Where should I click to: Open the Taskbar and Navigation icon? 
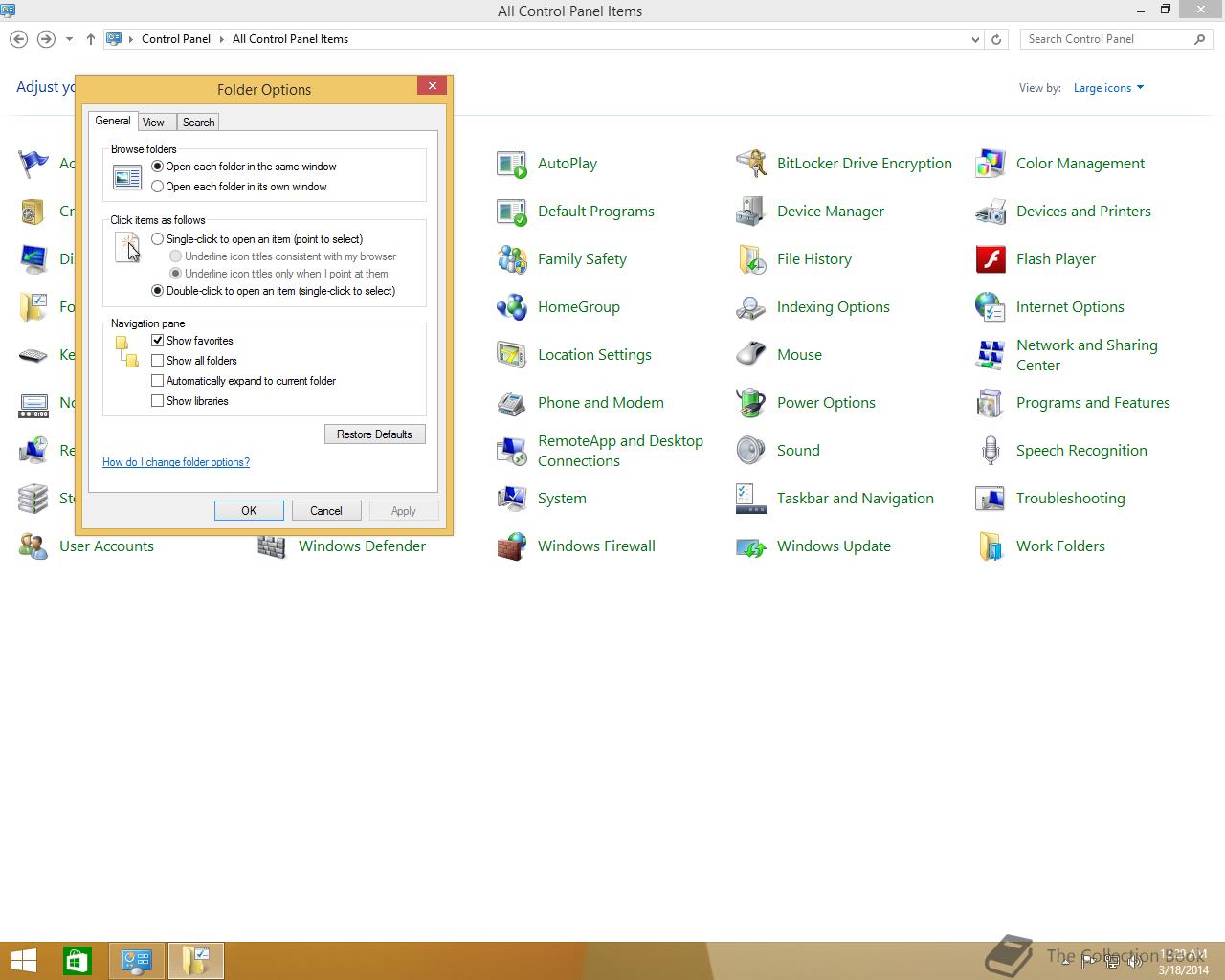click(x=751, y=499)
